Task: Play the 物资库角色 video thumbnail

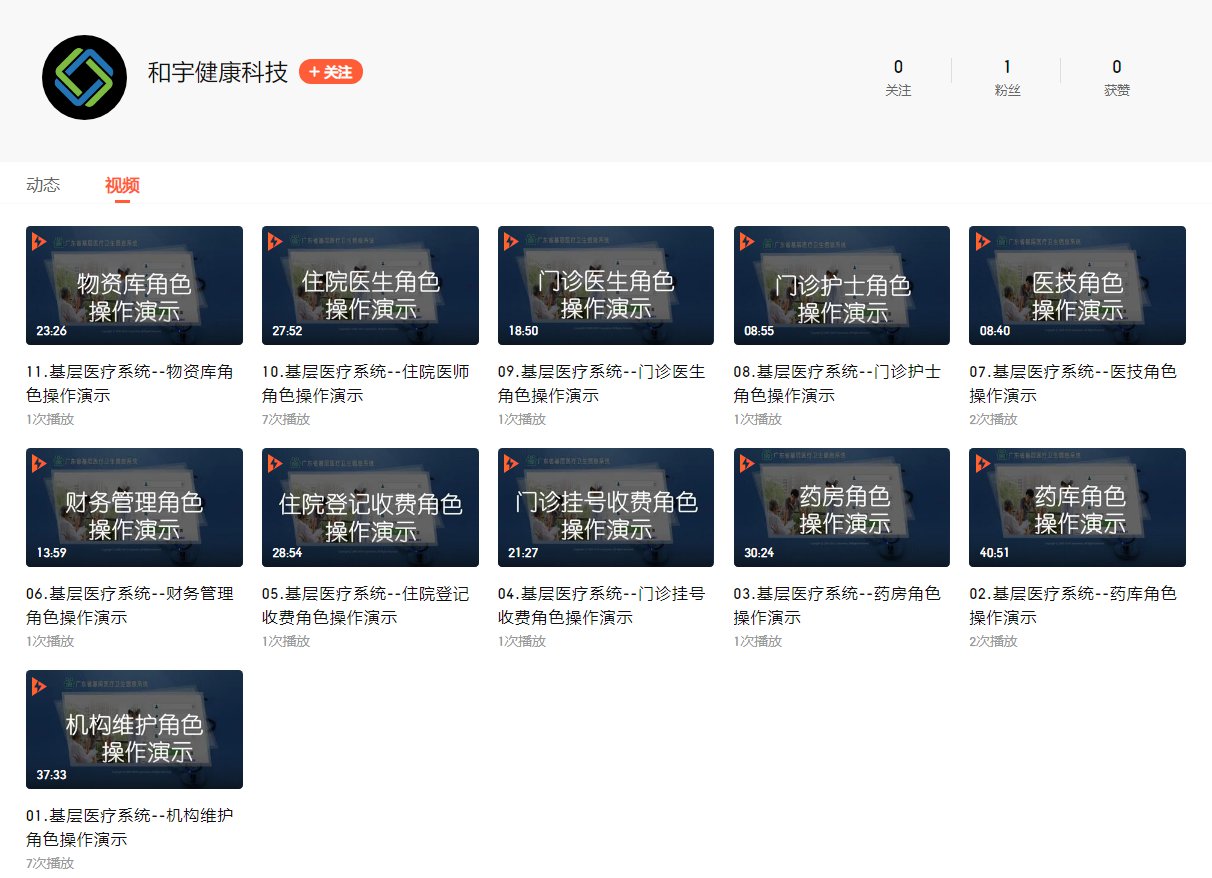Action: point(134,285)
